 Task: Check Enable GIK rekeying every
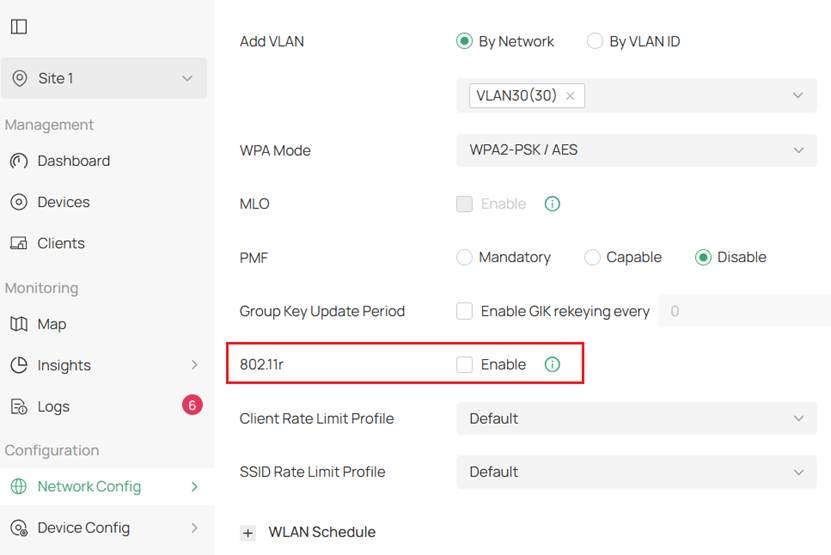point(464,311)
